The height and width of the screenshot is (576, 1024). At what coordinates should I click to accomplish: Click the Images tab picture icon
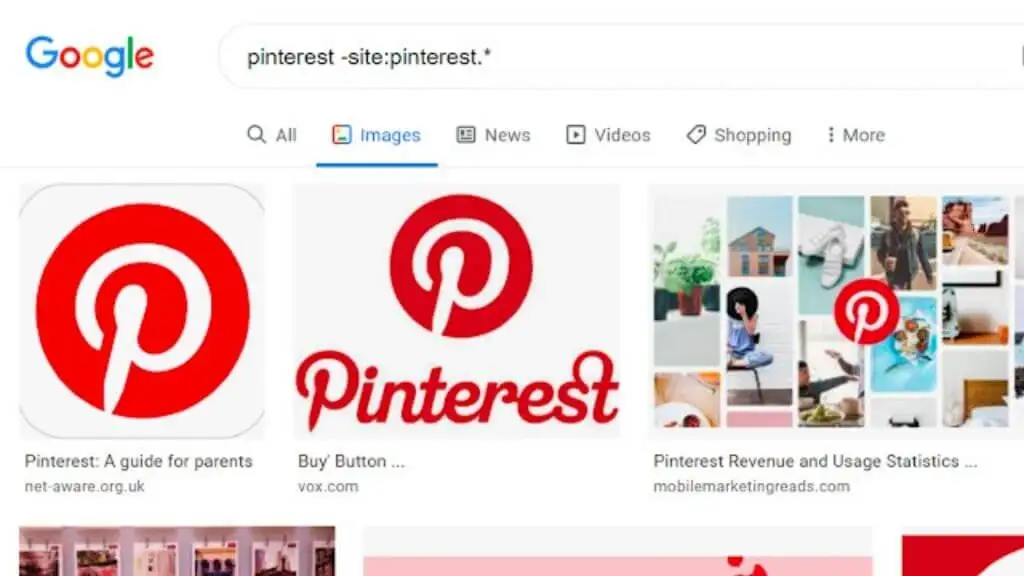(x=342, y=135)
